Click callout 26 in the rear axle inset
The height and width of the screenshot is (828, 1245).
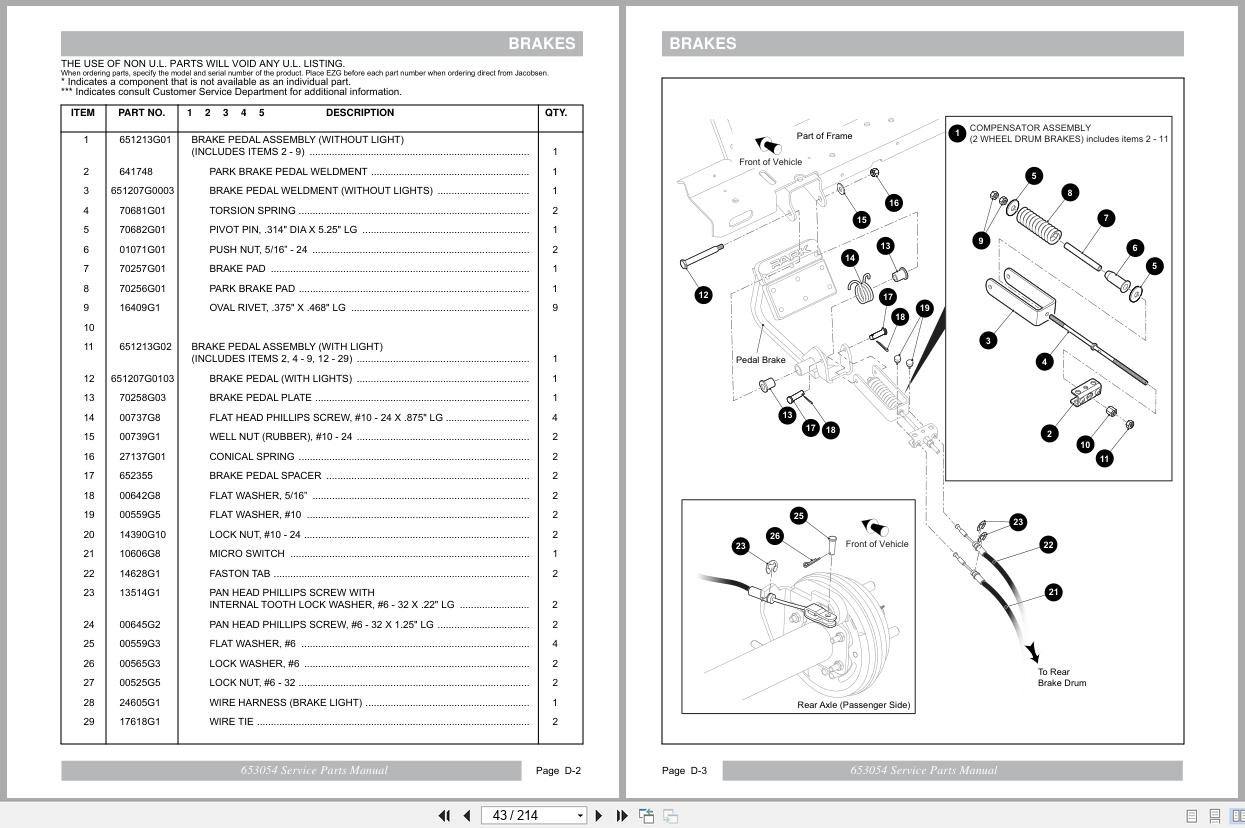[774, 536]
